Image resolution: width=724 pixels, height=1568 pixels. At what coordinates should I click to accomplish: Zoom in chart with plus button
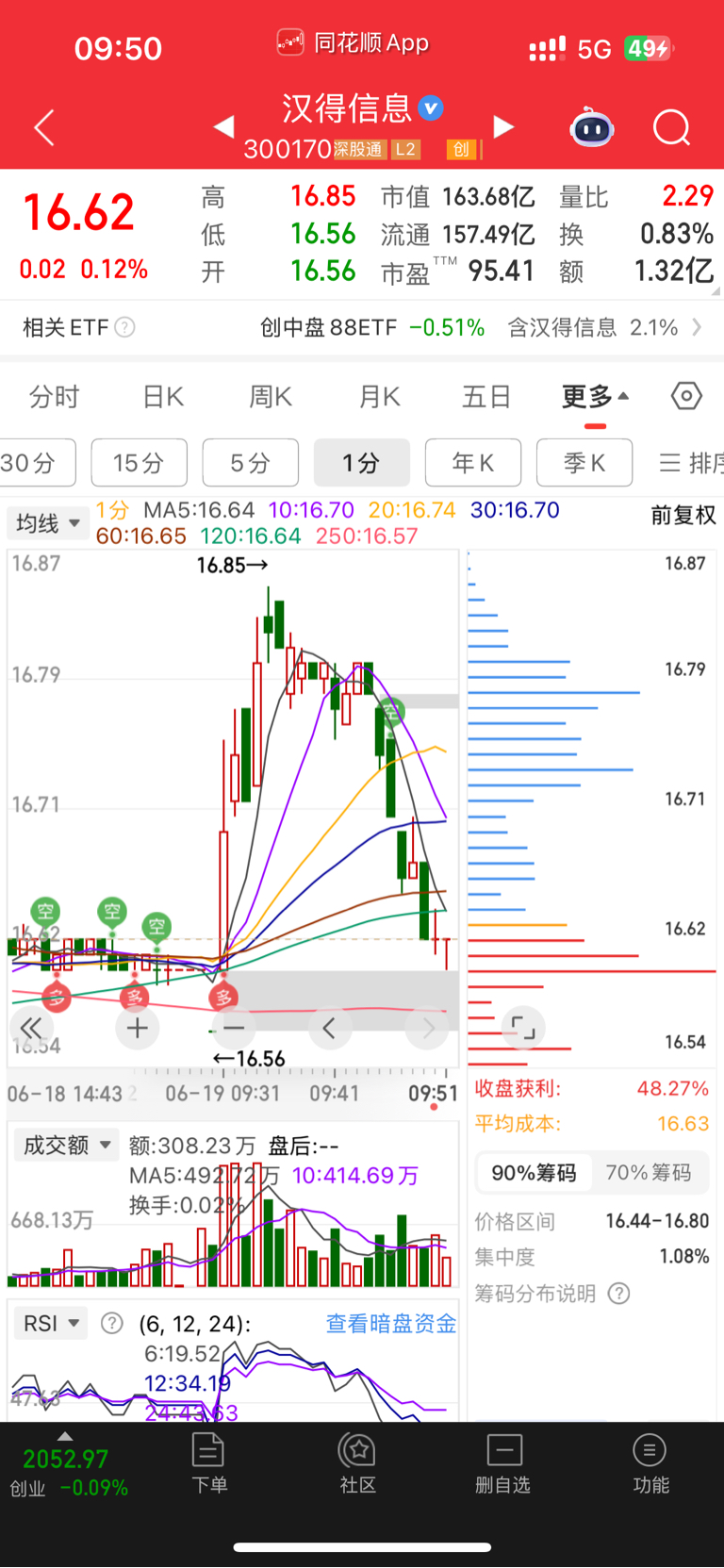[138, 1028]
